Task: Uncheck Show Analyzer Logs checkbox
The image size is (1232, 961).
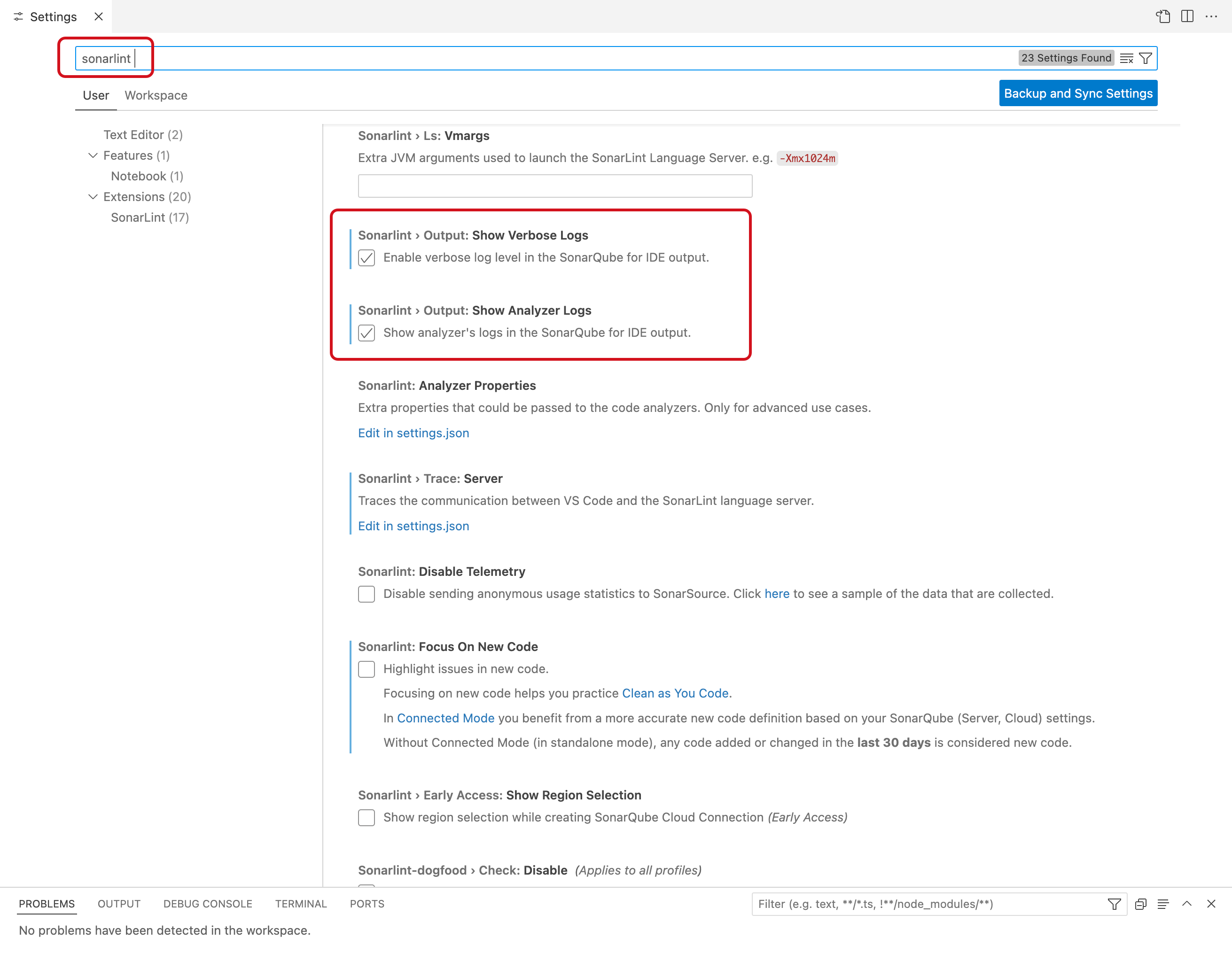Action: (x=366, y=333)
